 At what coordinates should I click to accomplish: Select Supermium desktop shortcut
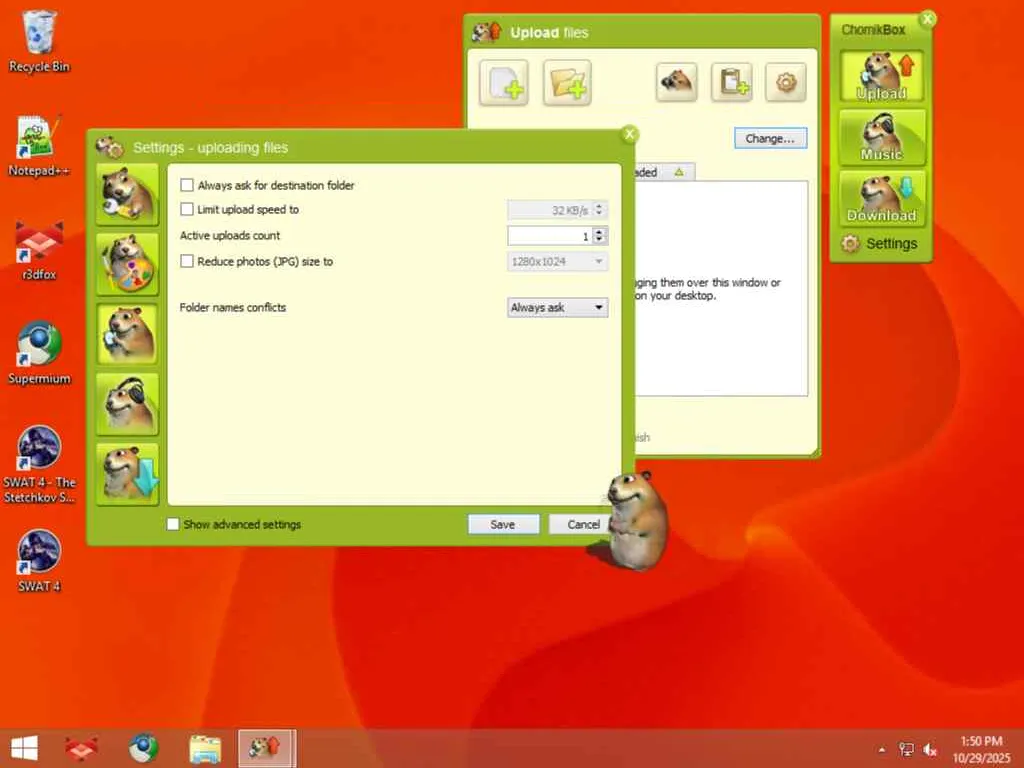click(39, 353)
